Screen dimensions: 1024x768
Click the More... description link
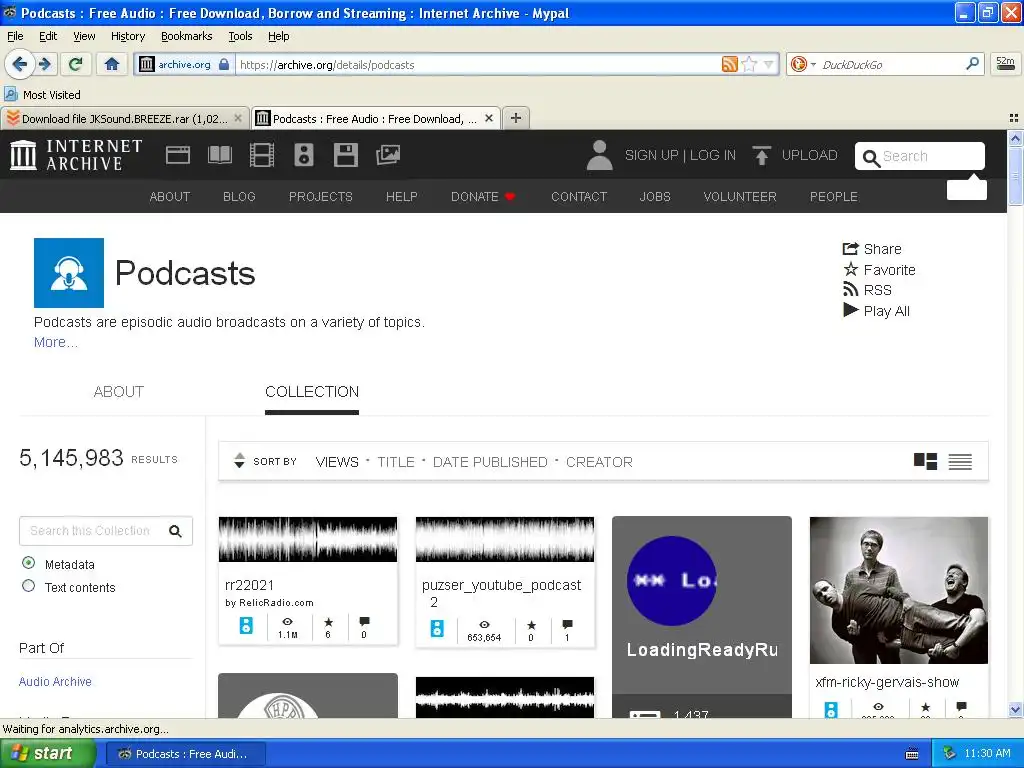click(x=56, y=342)
